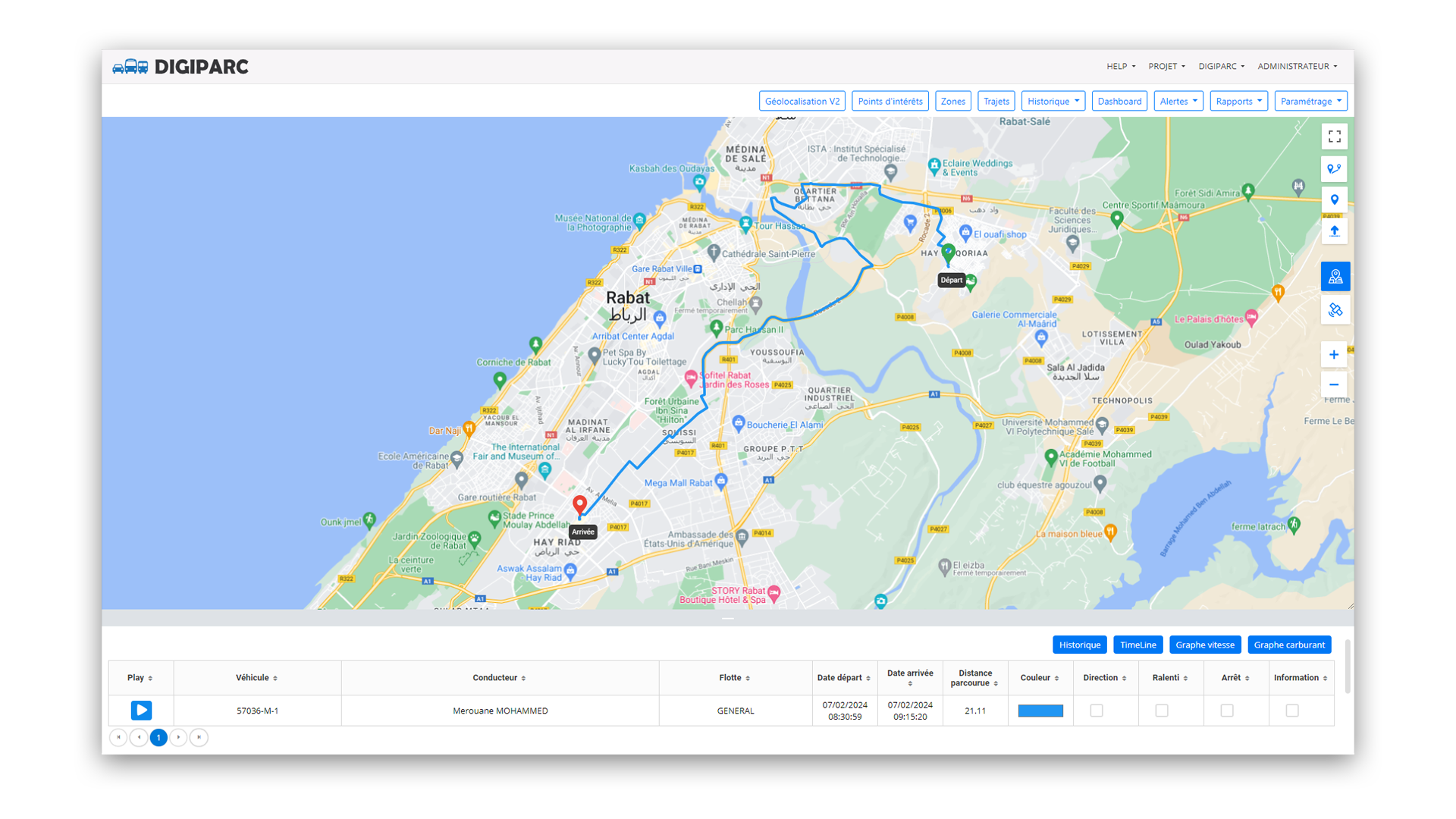Screen dimensions: 1456x819
Task: Open the ADMINISTRATEUR menu
Action: (x=1297, y=67)
